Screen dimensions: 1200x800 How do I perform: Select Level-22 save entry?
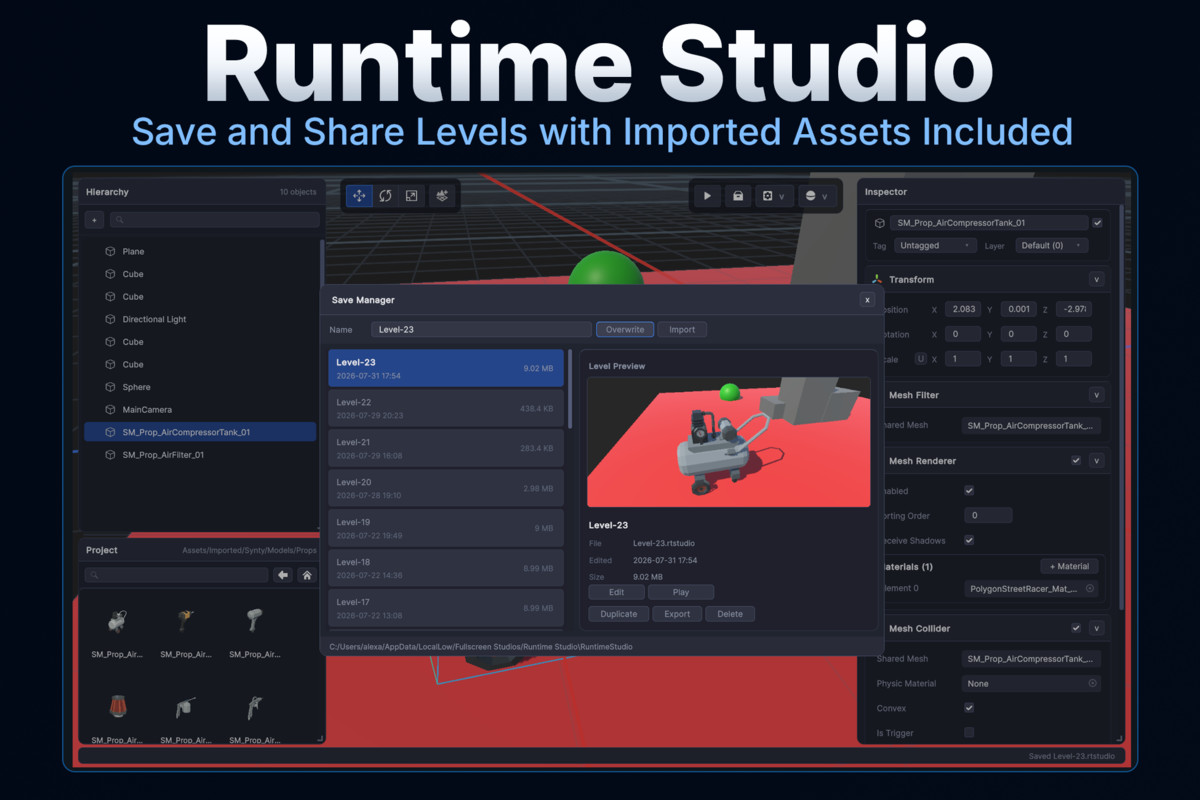[446, 408]
